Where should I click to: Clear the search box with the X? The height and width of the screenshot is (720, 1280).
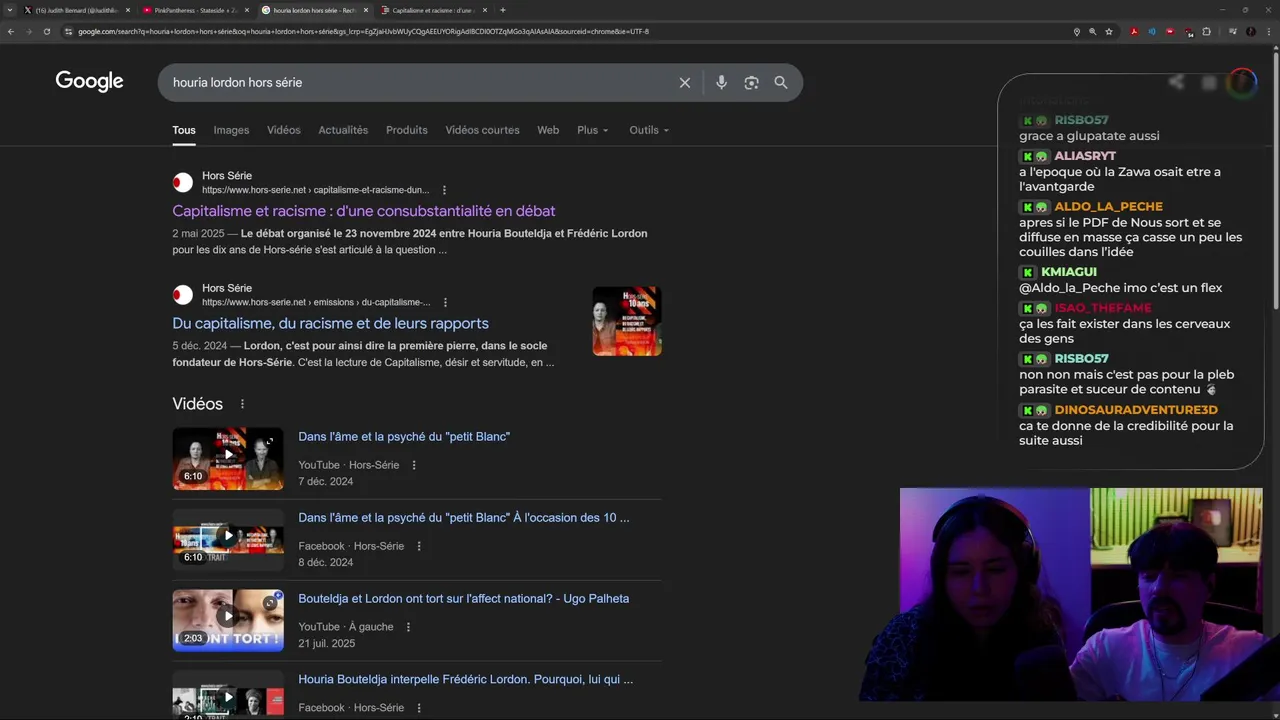pyautogui.click(x=685, y=83)
